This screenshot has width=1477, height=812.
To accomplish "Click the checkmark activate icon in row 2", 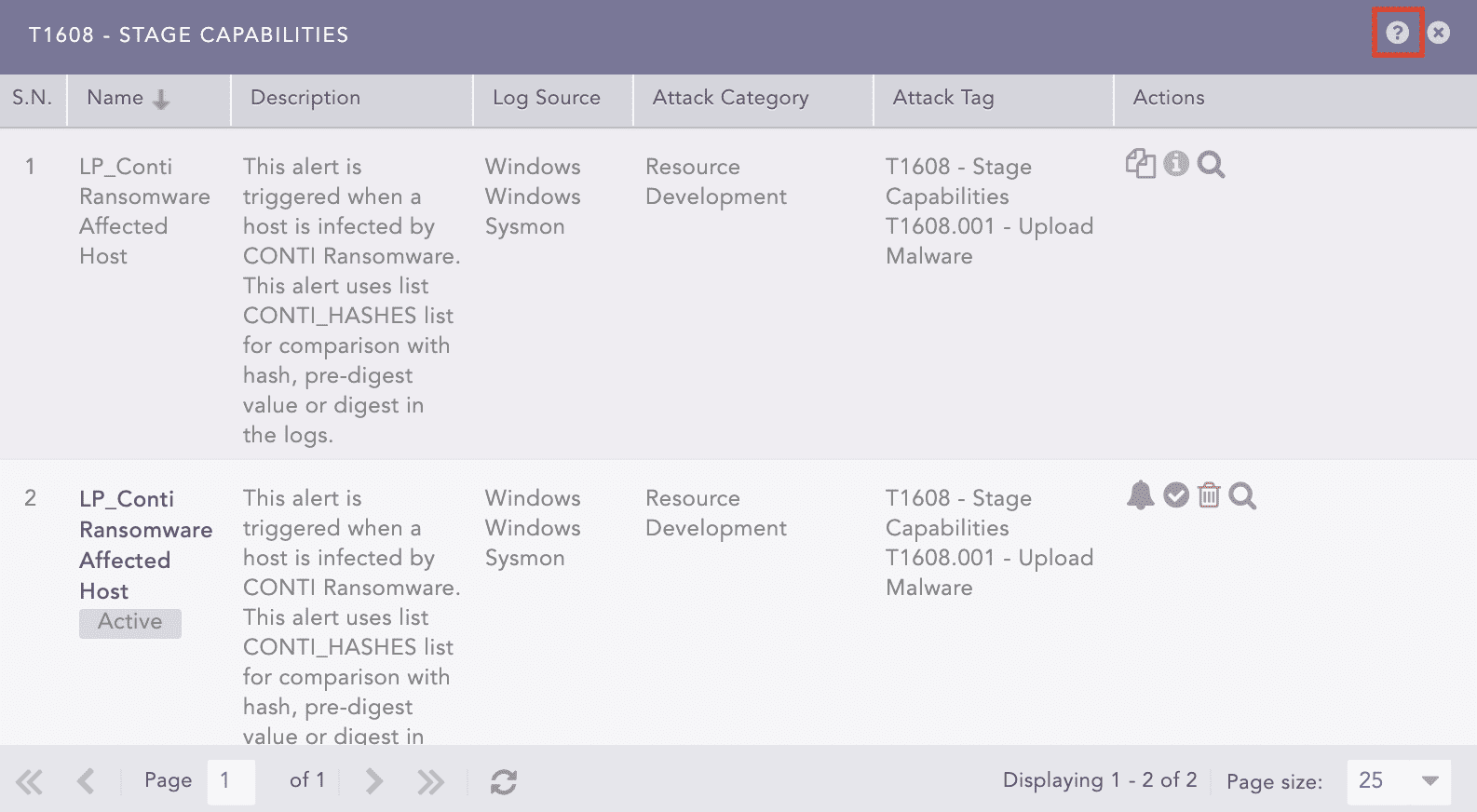I will [x=1176, y=495].
